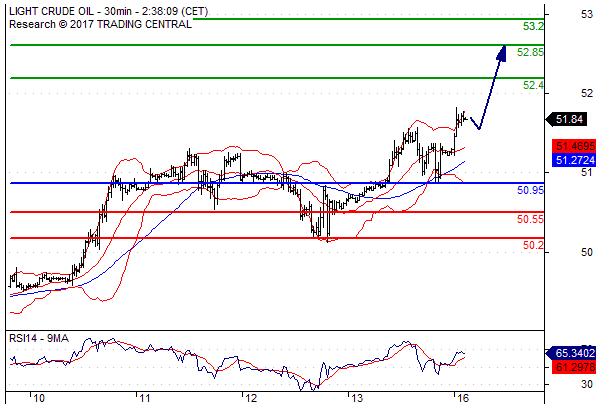Select the 52.85 resistance level label
The image size is (611, 418).
point(530,52)
